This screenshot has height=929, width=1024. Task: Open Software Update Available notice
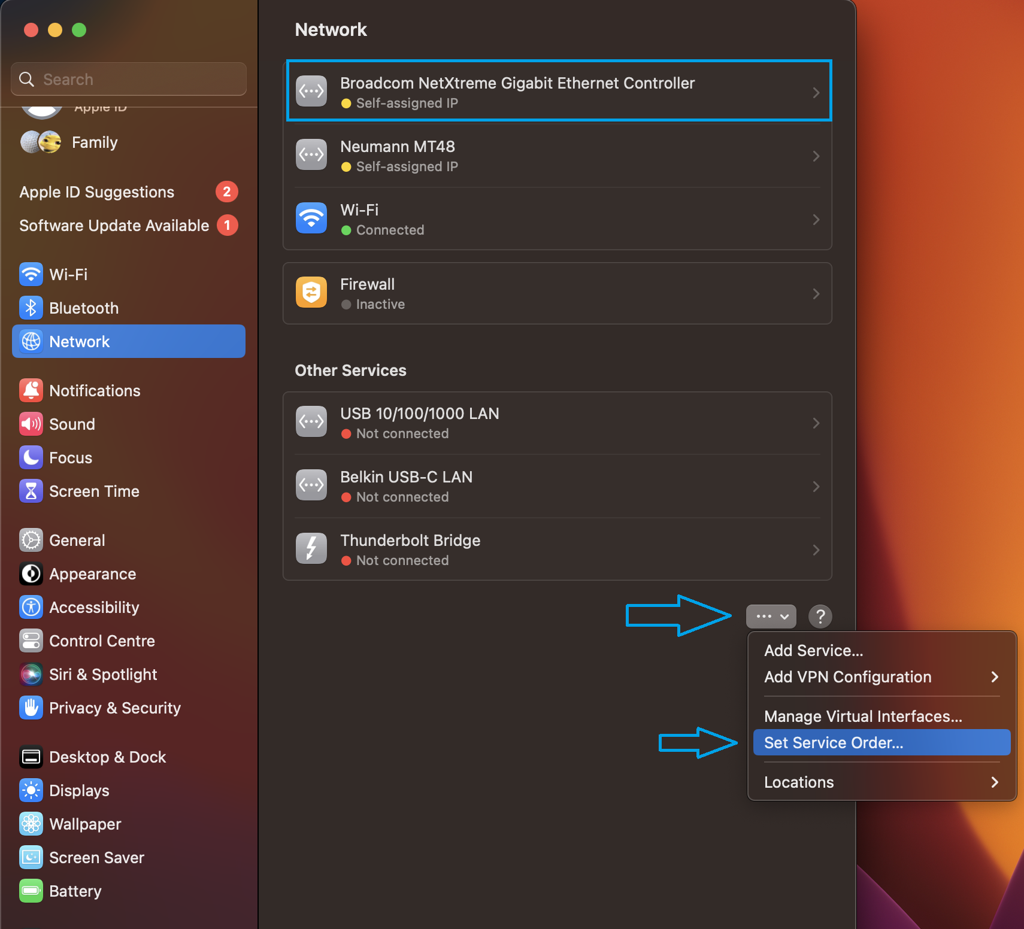[128, 225]
